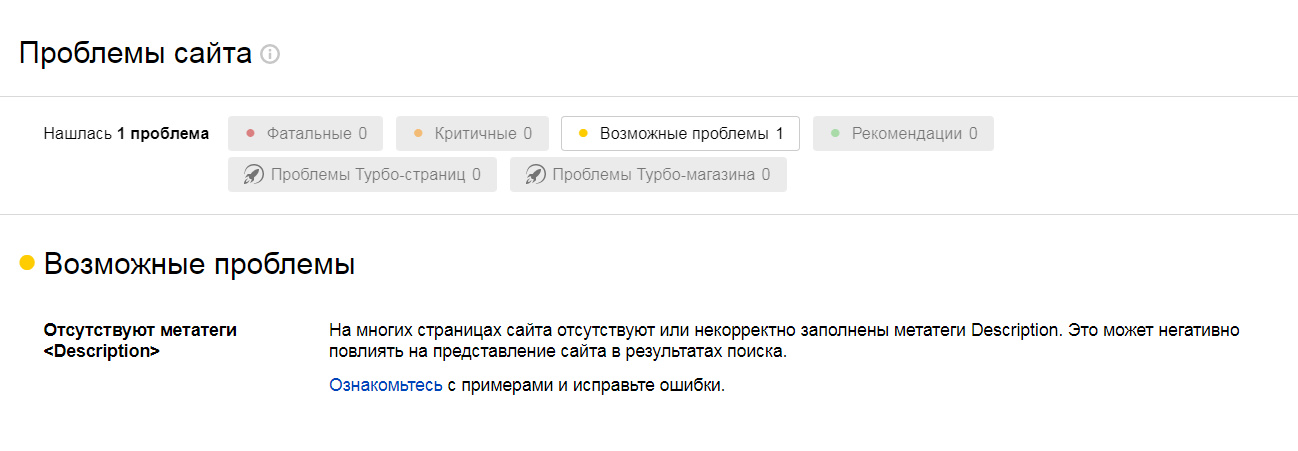Click the red dot in Фатальные filter
The width and height of the screenshot is (1298, 451).
(x=250, y=133)
